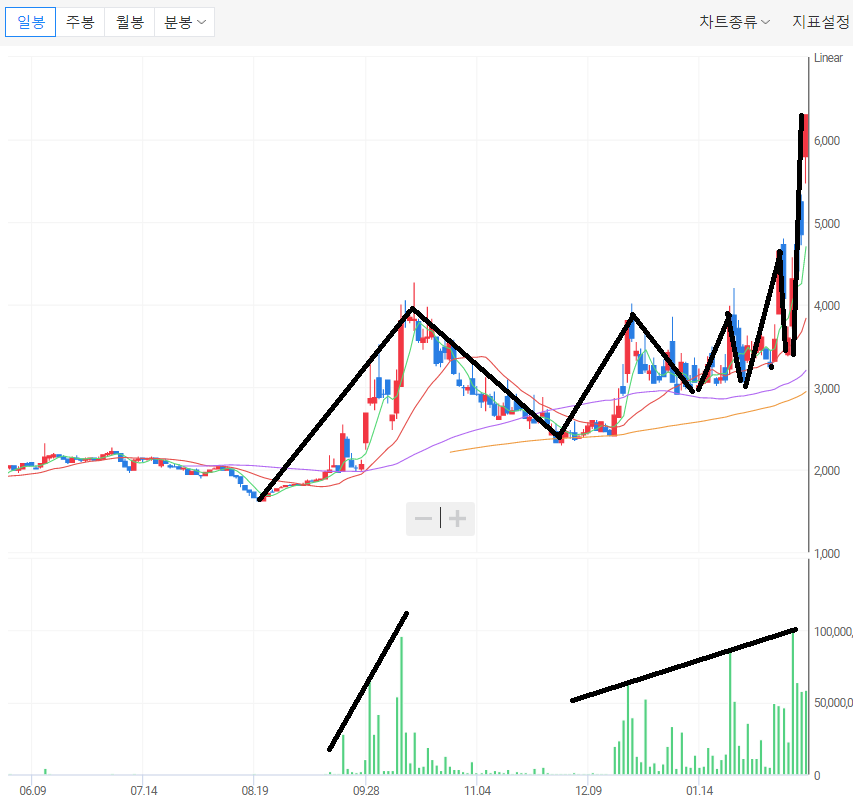The image size is (853, 805).
Task: Click the plus zoom-in chart icon
Action: pos(458,518)
